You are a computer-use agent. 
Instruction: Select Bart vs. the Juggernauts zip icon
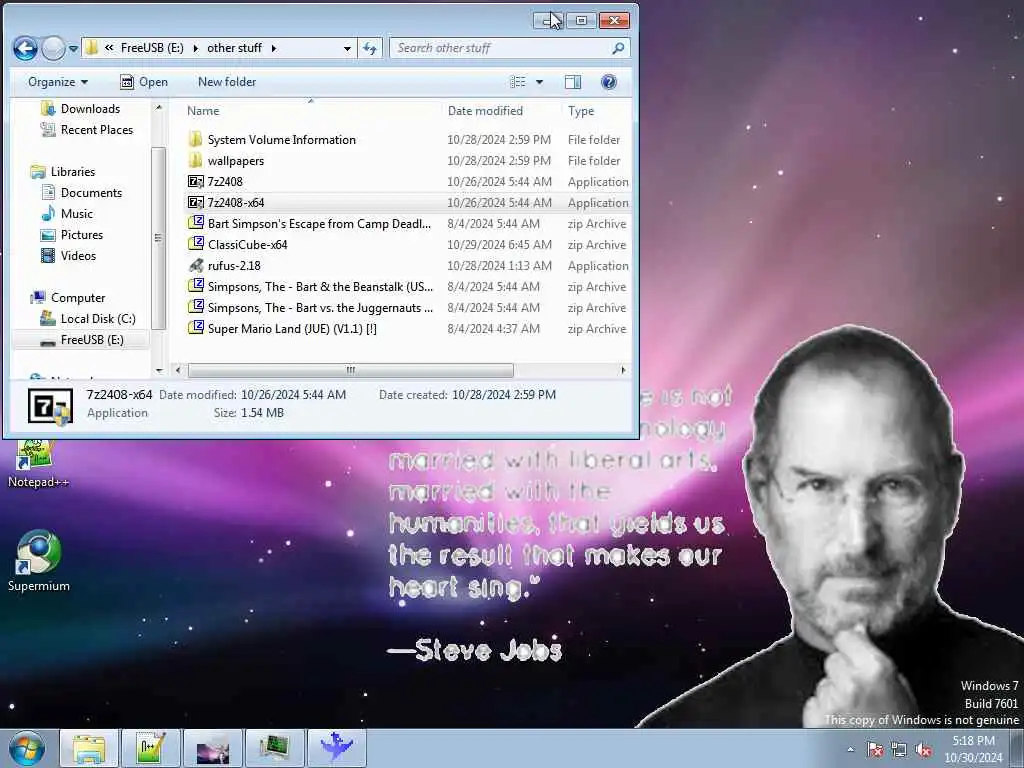[x=196, y=307]
